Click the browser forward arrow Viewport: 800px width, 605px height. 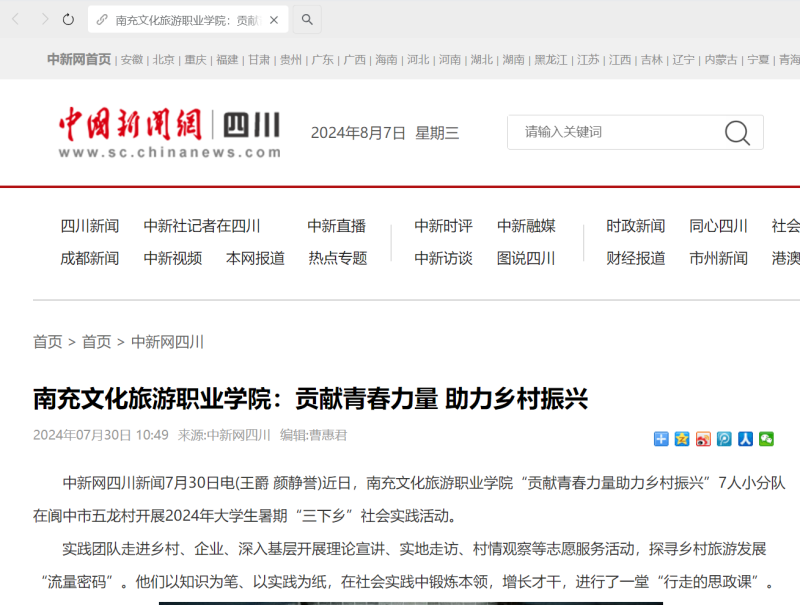pyautogui.click(x=44, y=19)
